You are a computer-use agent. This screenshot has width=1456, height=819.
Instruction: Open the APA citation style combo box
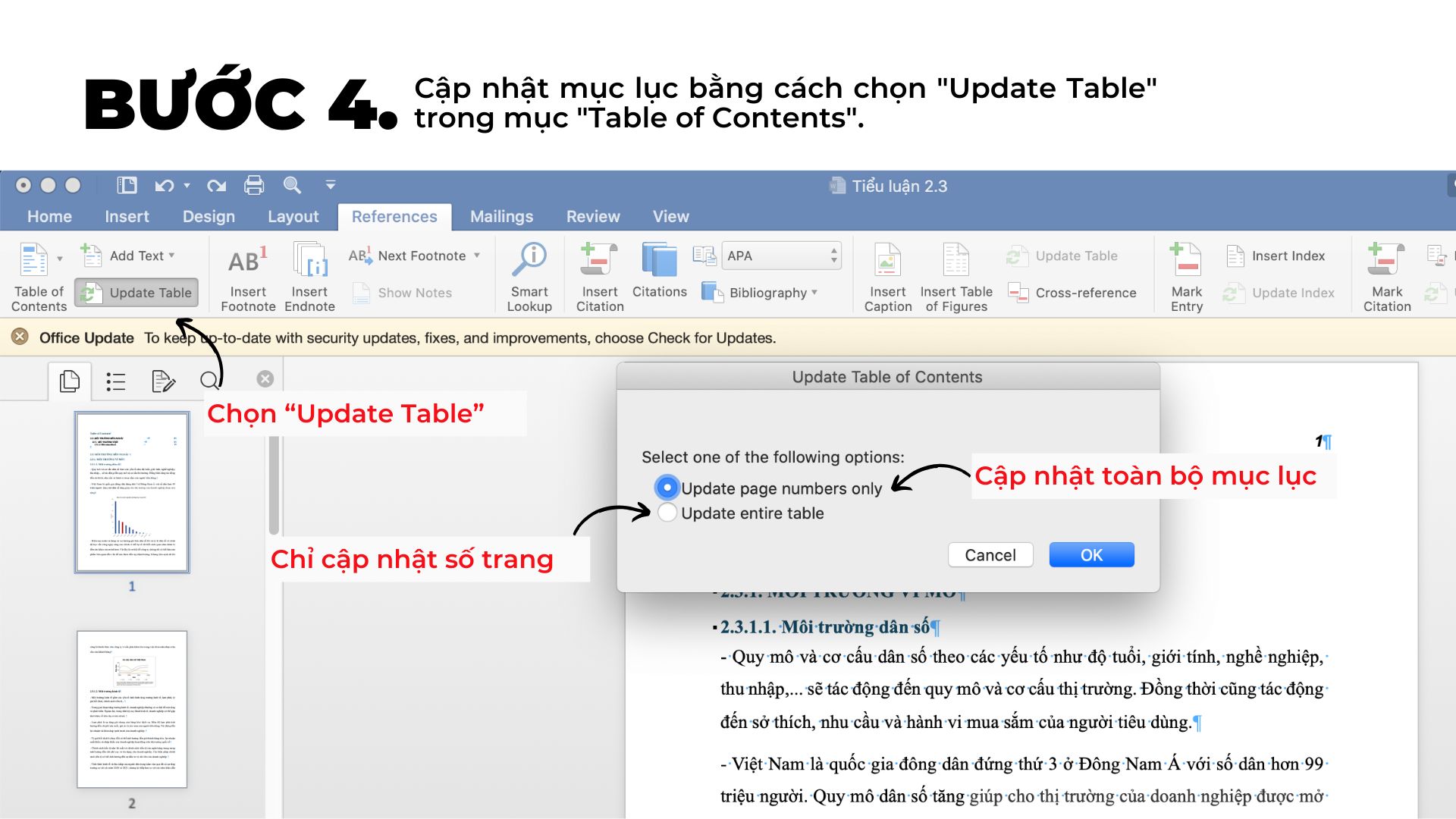click(781, 256)
